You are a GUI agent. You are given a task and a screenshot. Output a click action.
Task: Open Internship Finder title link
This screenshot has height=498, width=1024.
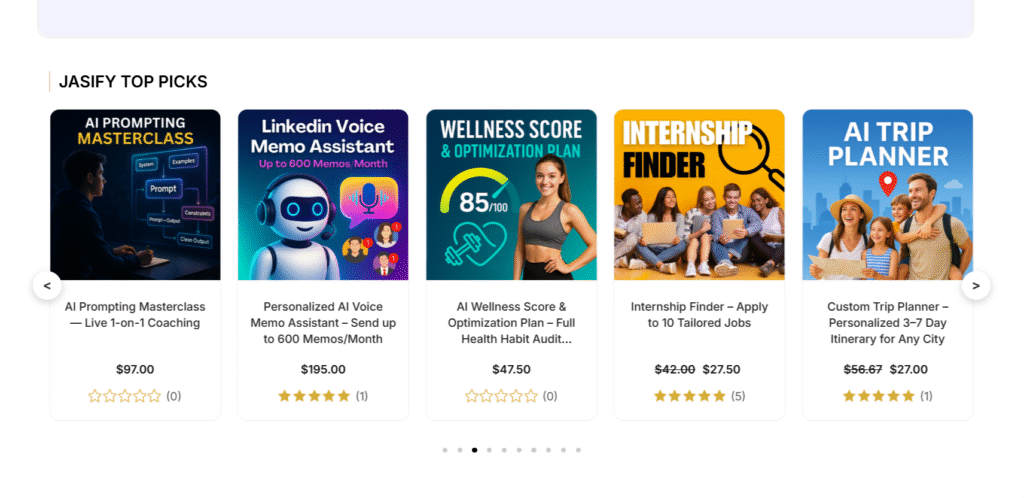pyautogui.click(x=699, y=315)
